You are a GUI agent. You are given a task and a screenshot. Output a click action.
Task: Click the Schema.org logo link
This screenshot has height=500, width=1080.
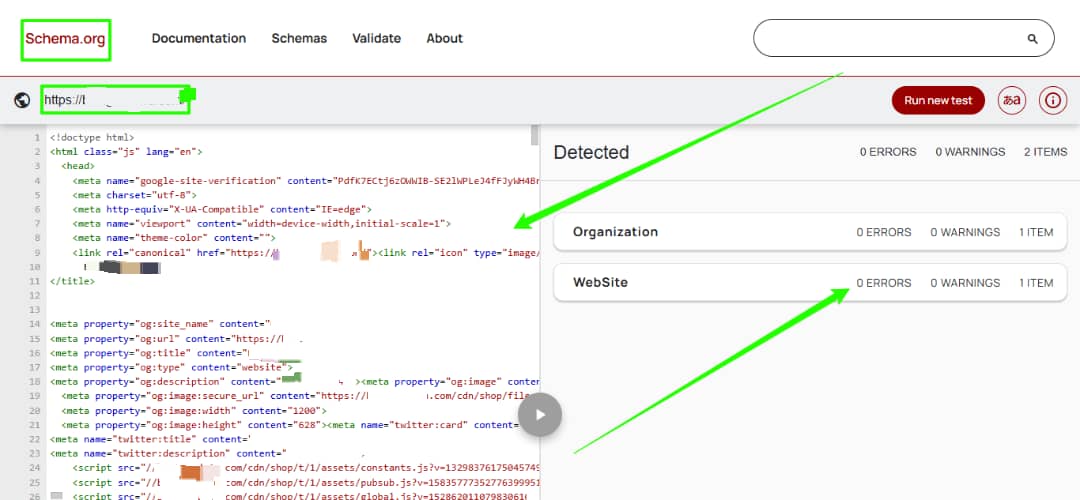pyautogui.click(x=65, y=39)
